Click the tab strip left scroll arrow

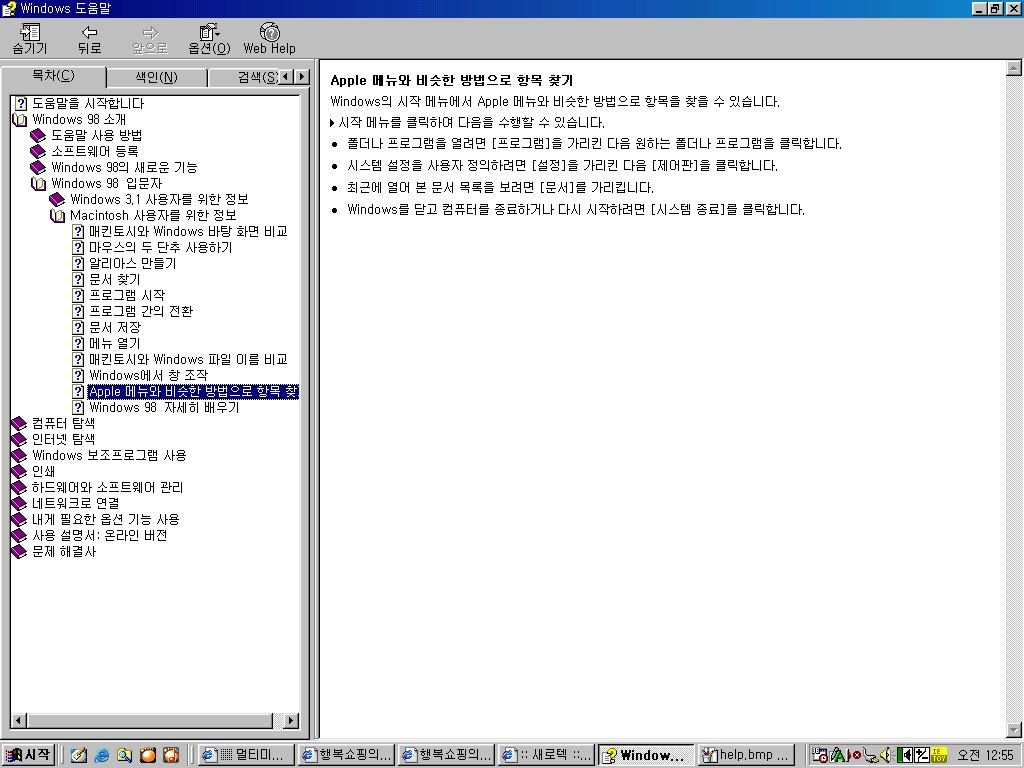pyautogui.click(x=286, y=76)
